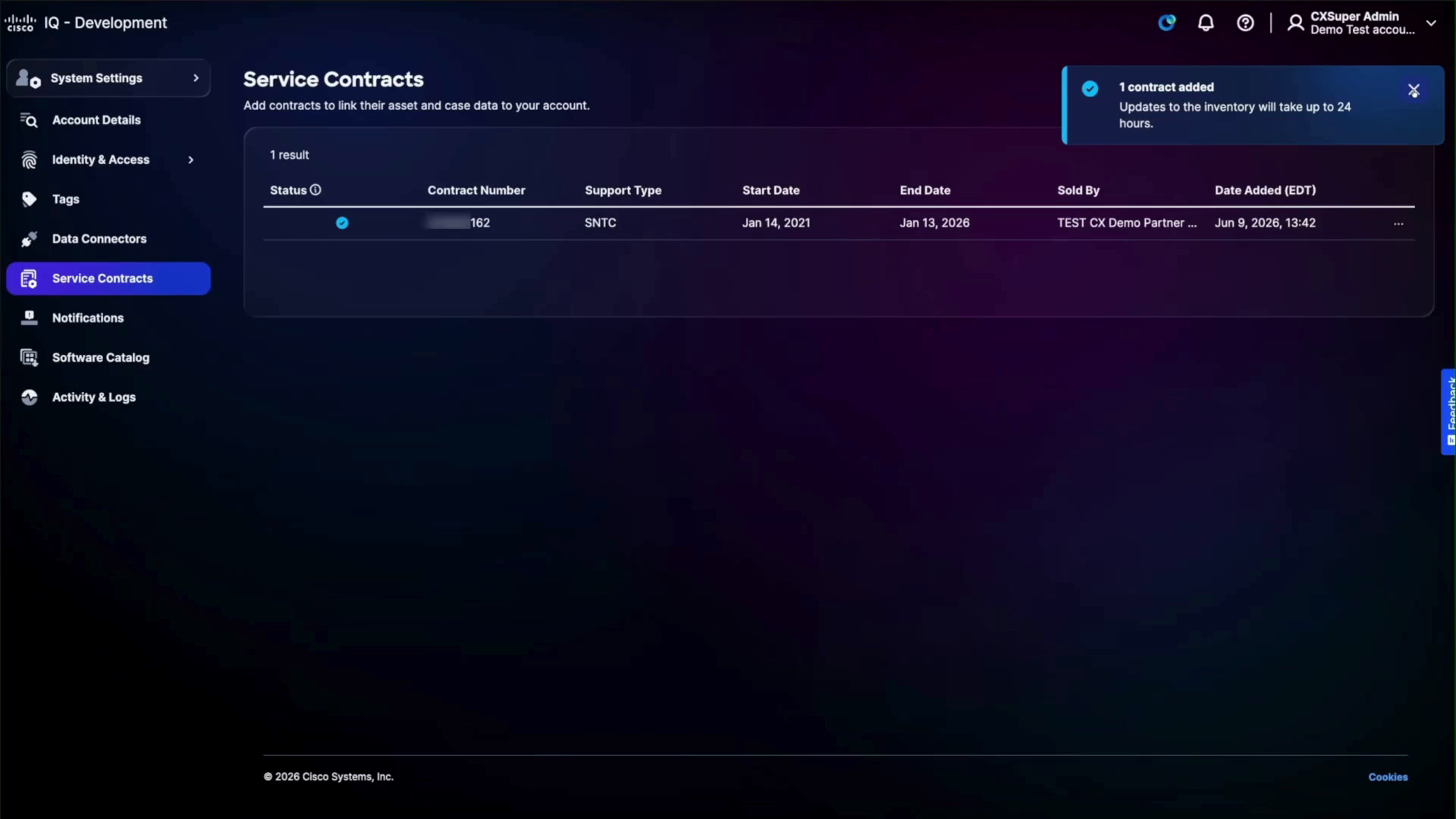Open the Feedback side tab
Viewport: 1456px width, 819px height.
tap(1448, 412)
